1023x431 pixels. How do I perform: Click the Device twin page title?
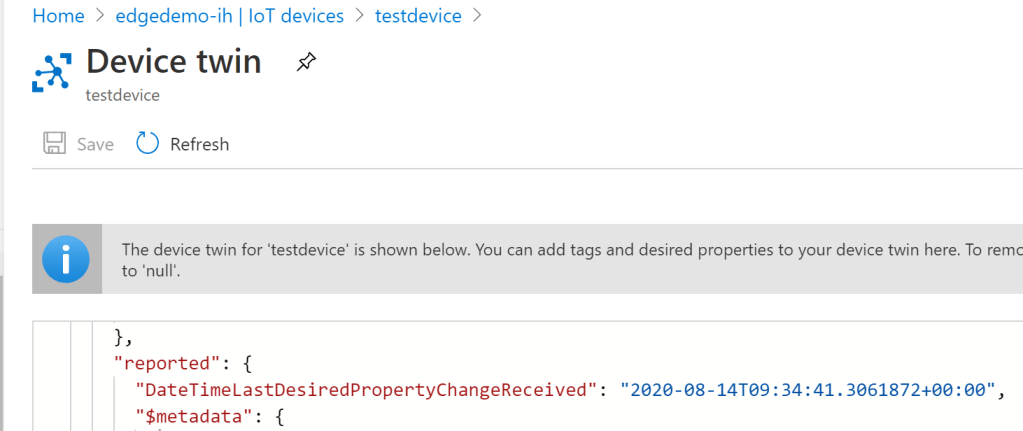coord(174,62)
